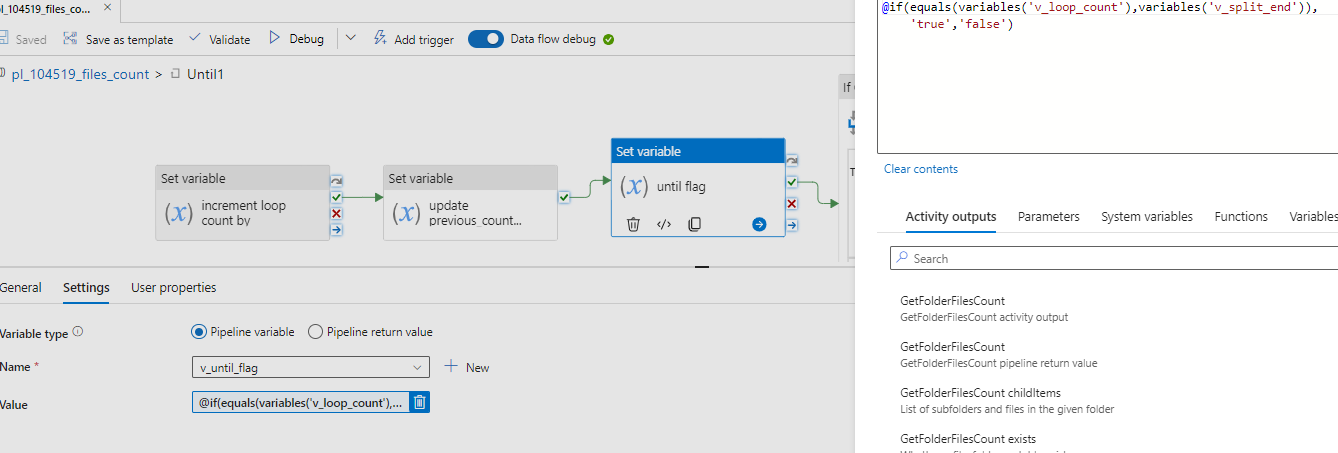Screen dimensions: 1338x453
Task: Toggle the Data flow debug switch
Action: click(485, 39)
